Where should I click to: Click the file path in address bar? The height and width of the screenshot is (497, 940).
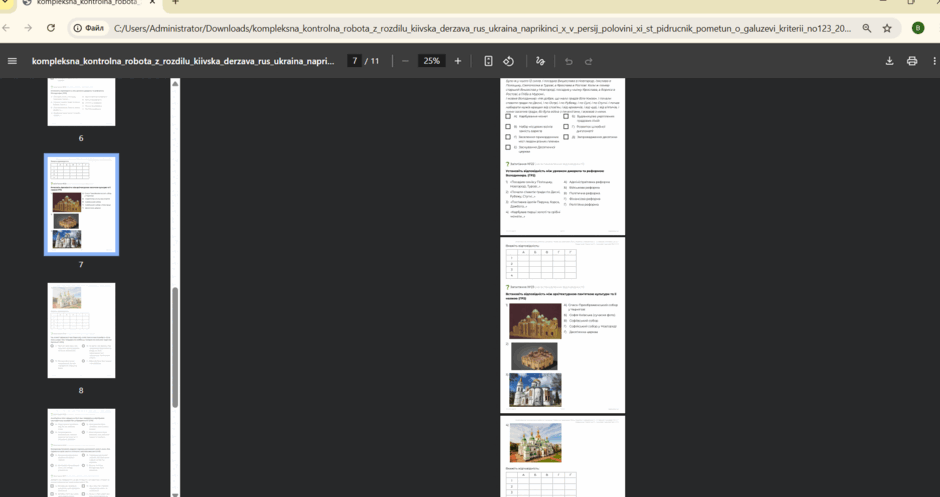pyautogui.click(x=482, y=28)
